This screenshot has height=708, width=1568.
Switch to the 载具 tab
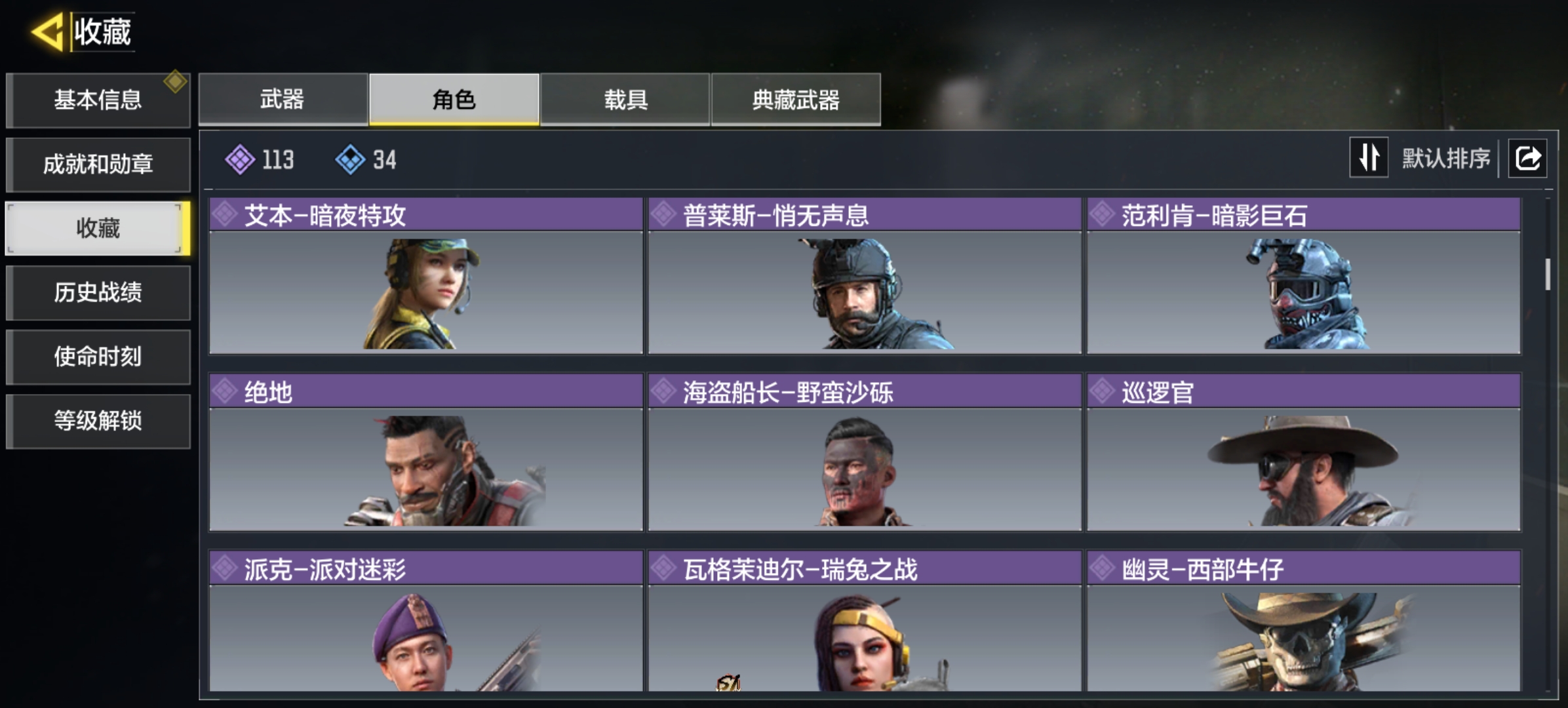pyautogui.click(x=625, y=99)
